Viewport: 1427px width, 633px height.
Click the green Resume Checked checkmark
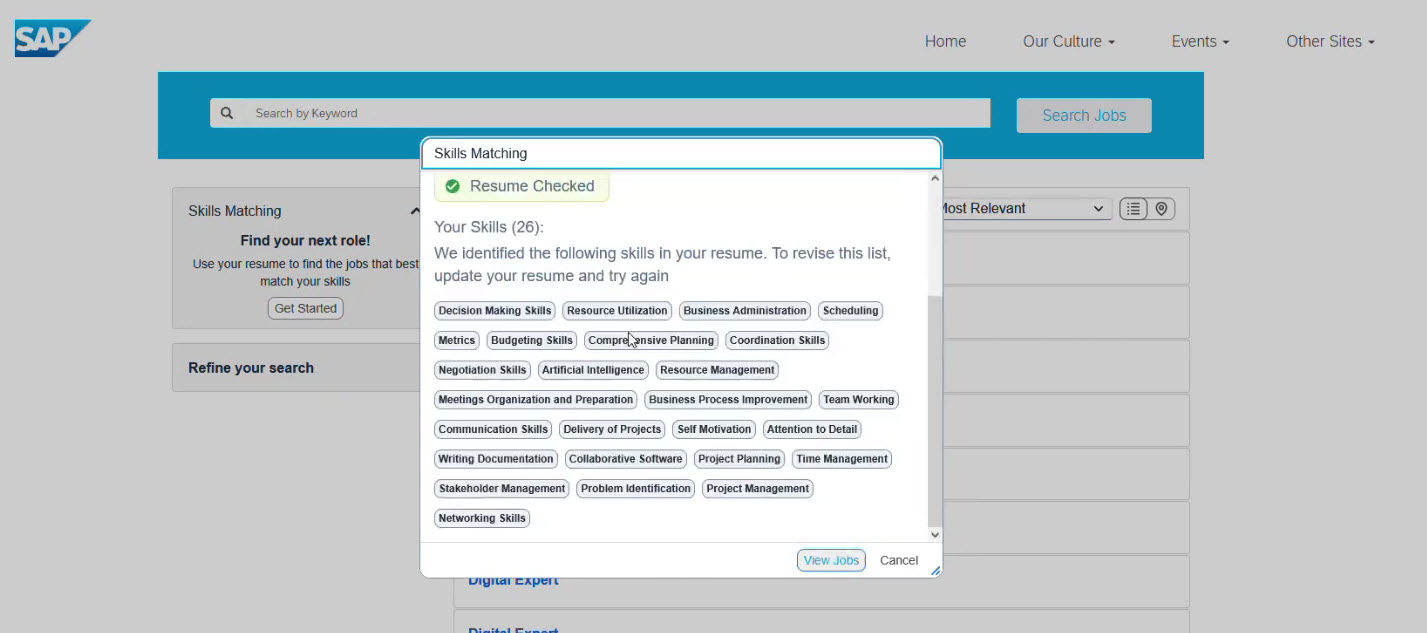point(452,186)
